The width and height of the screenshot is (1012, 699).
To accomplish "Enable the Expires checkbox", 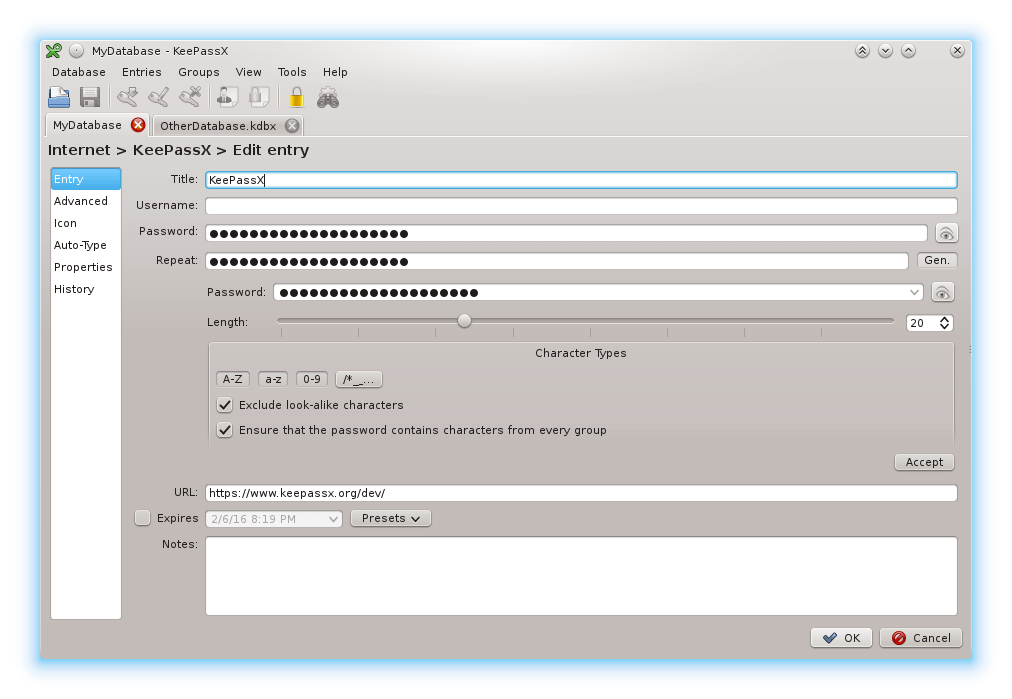I will 142,518.
